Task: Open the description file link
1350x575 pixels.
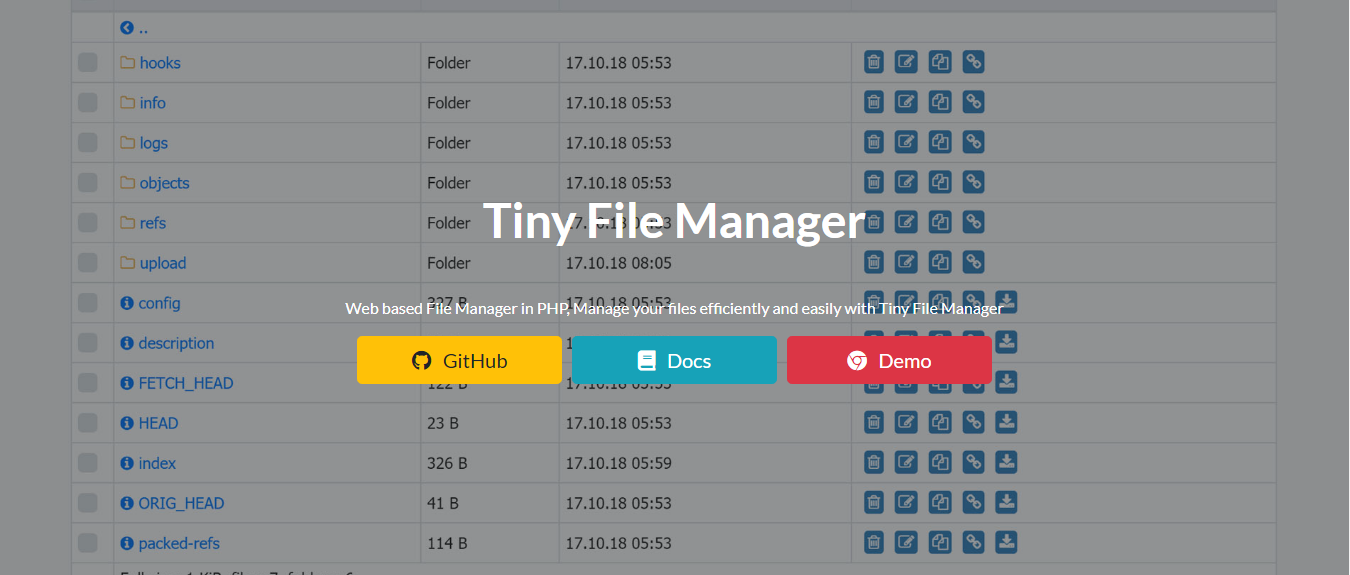Action: point(176,343)
